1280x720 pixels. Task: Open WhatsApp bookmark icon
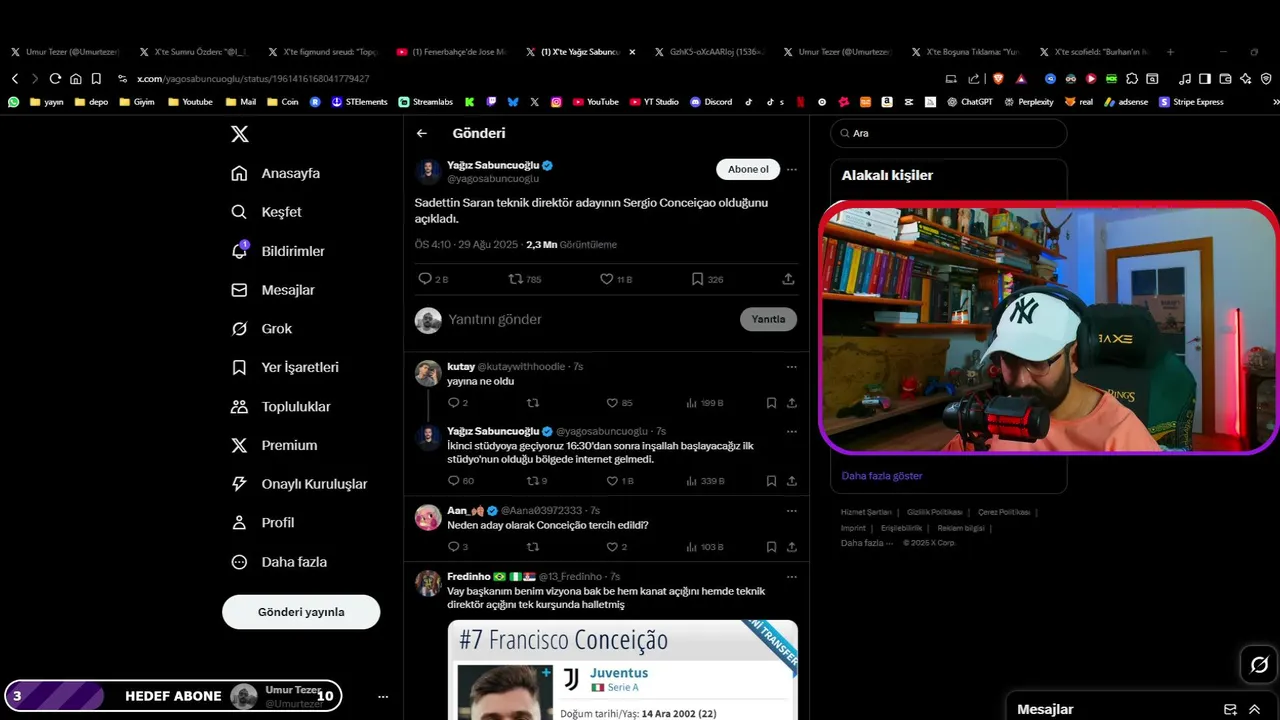pyautogui.click(x=13, y=102)
